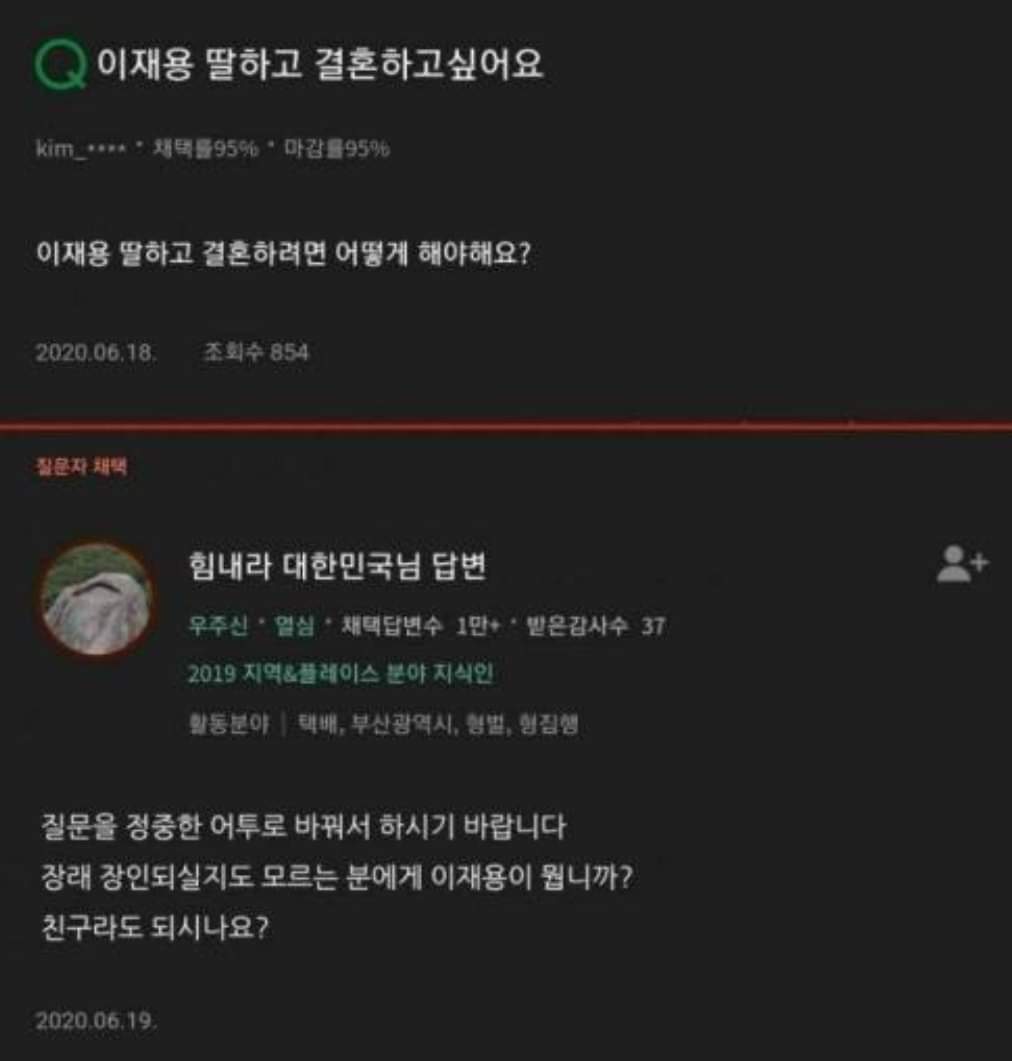Screen dimensions: 1012x1061
Task: Open 2019 지역&플레이스 분야 지식인 badge
Action: point(340,674)
